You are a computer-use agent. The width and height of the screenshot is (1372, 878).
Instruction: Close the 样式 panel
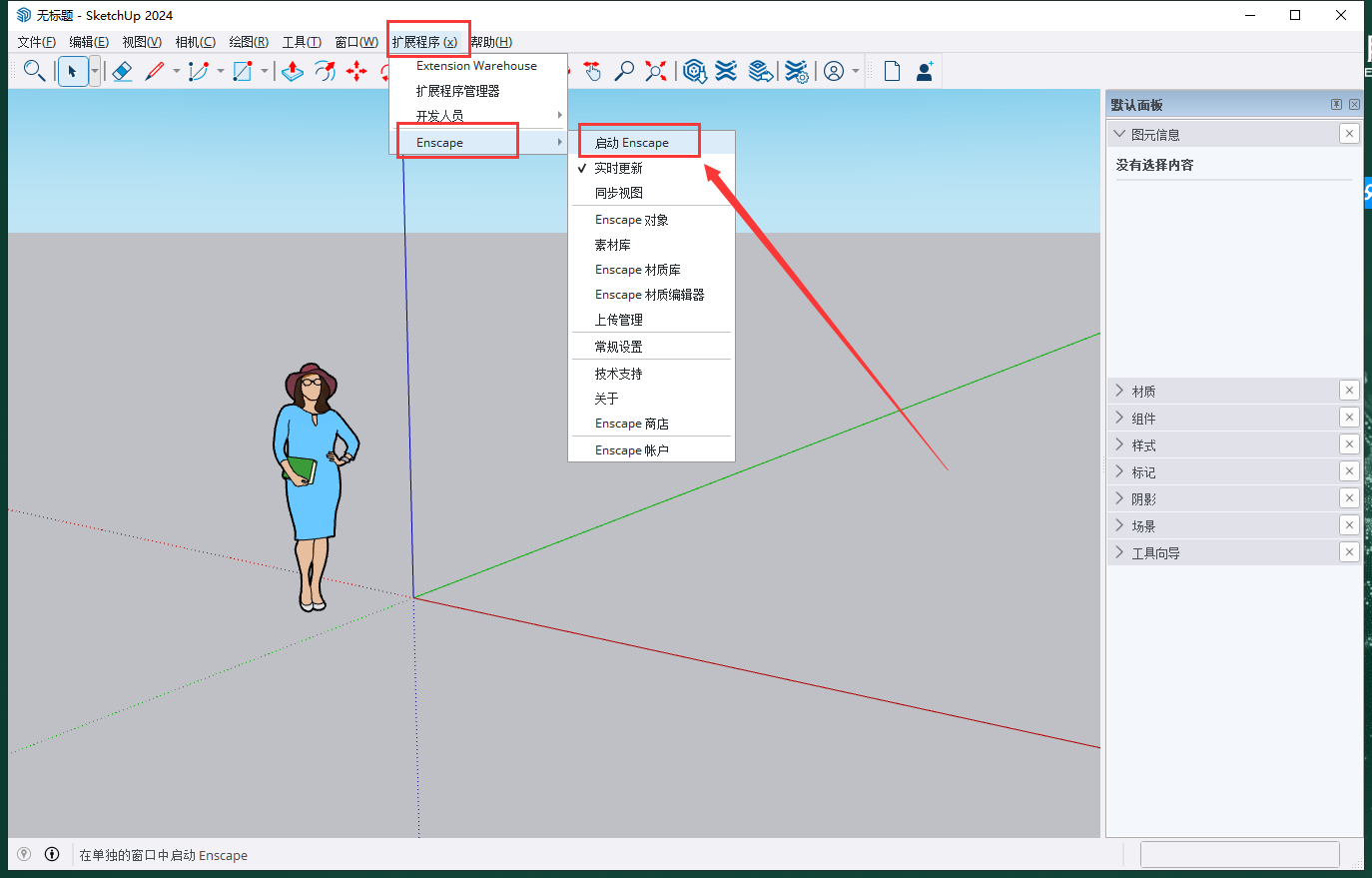pos(1349,444)
